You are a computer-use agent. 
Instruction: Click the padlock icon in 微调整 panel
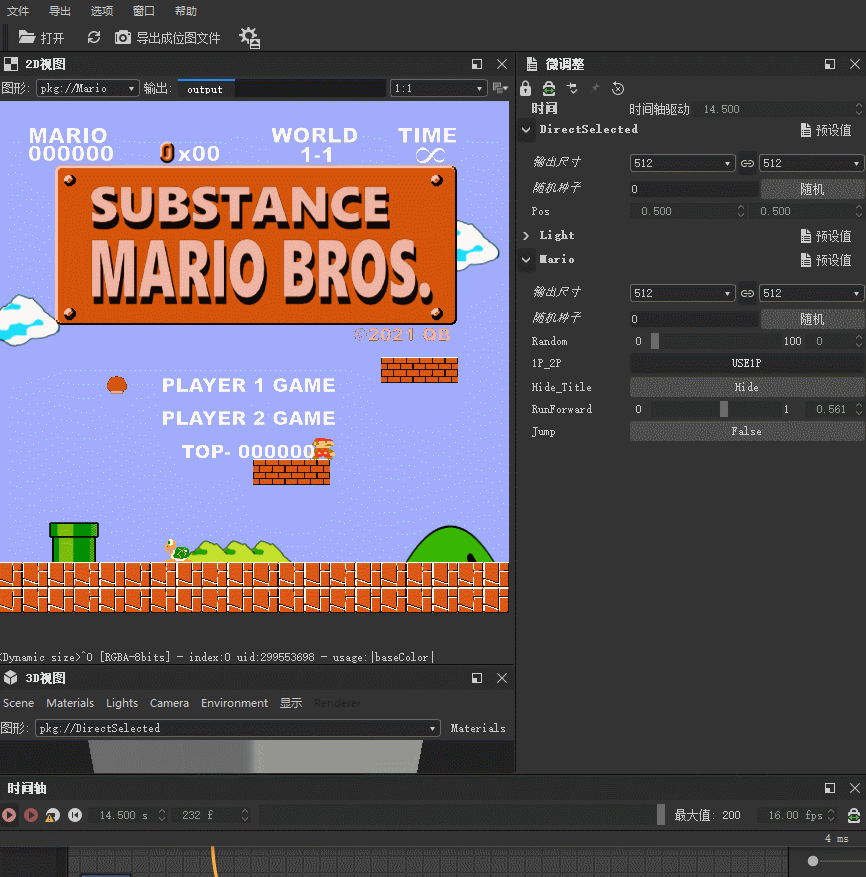click(x=526, y=88)
